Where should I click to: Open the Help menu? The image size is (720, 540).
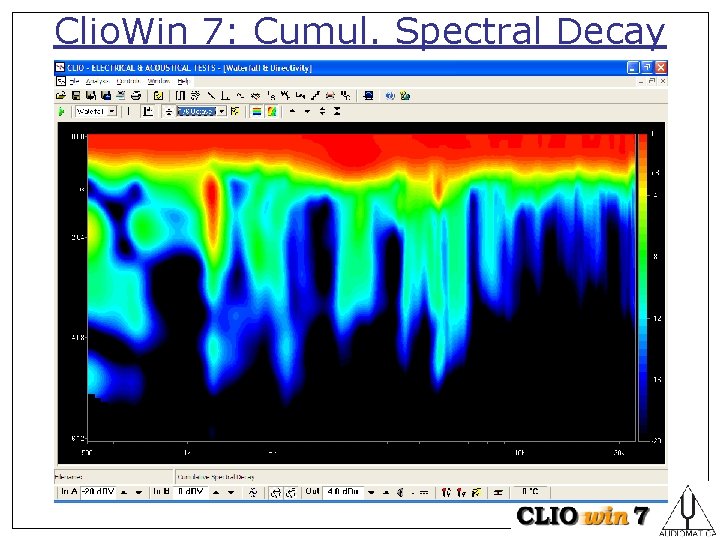point(183,81)
